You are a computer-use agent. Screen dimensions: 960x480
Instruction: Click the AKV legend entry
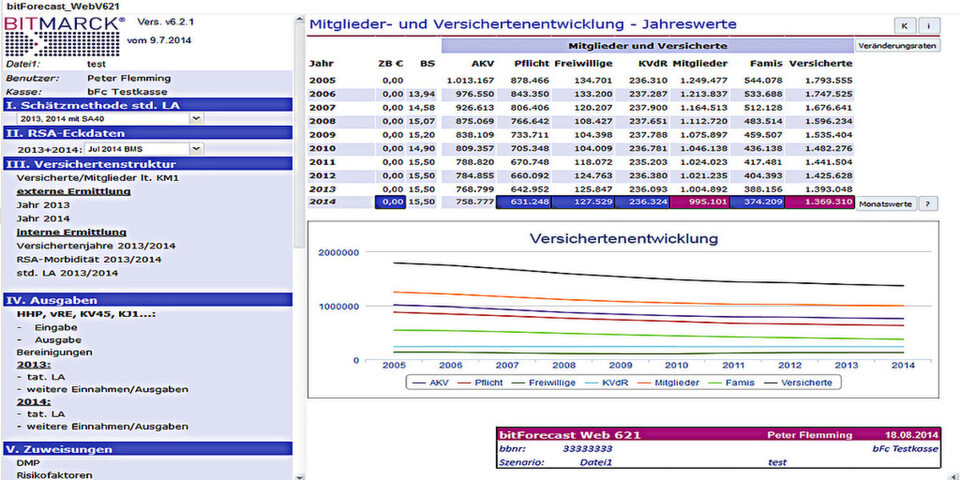pos(431,383)
